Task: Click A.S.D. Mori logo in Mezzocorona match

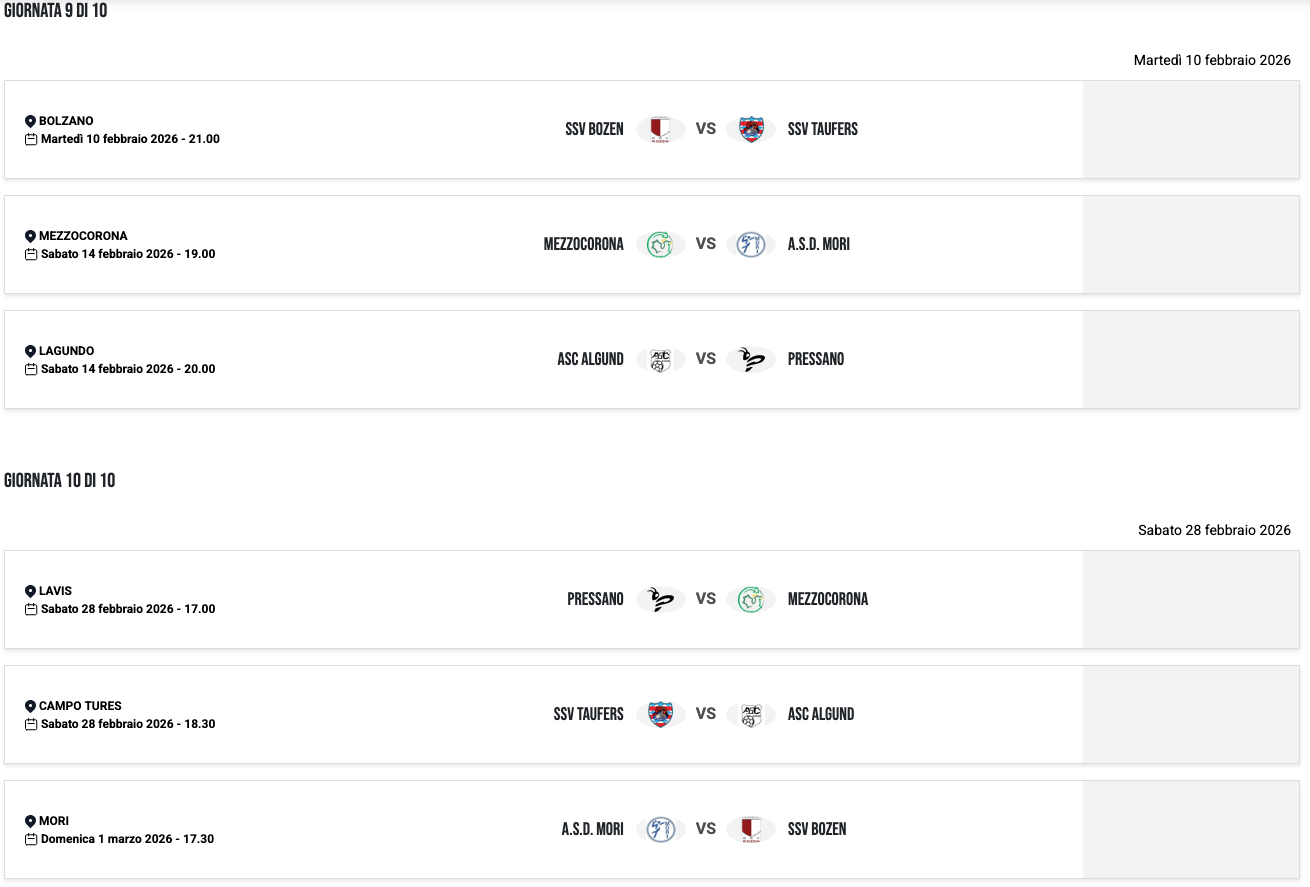Action: (750, 244)
